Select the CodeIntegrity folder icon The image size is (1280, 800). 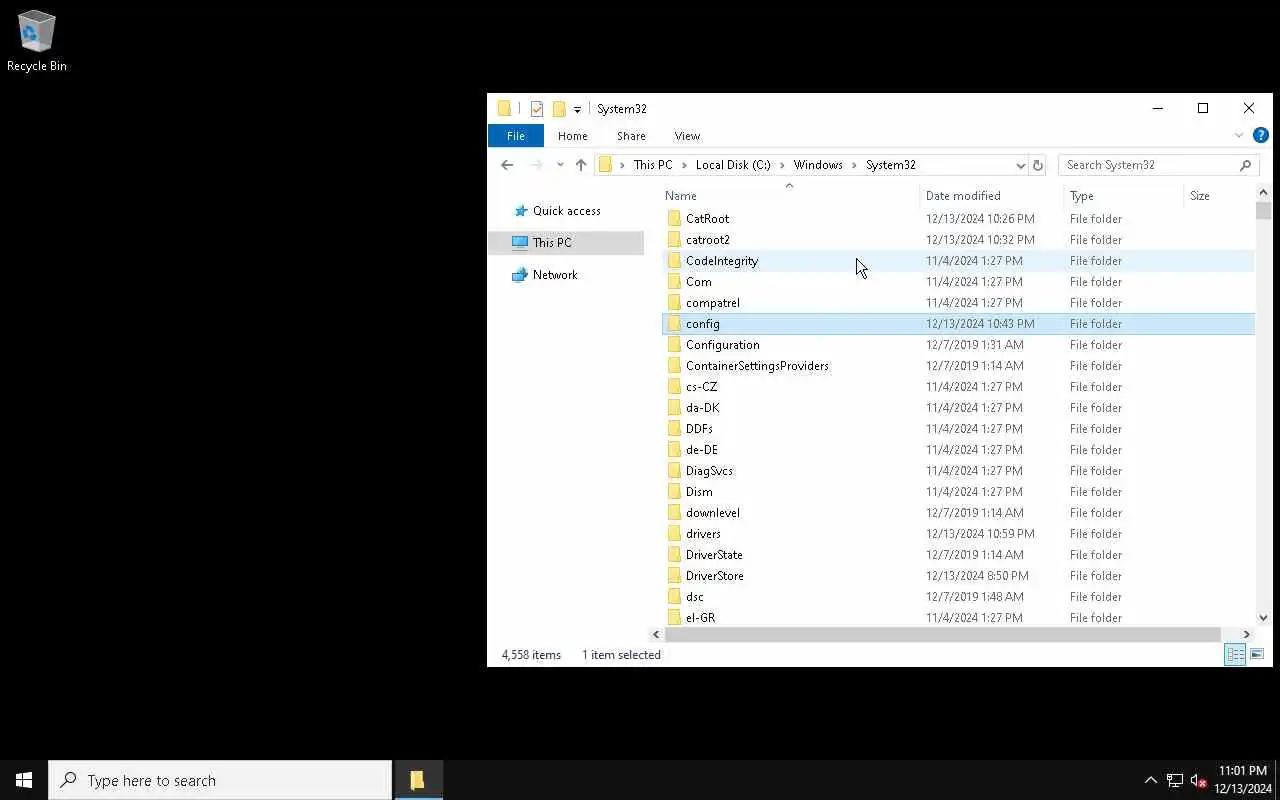pyautogui.click(x=675, y=261)
